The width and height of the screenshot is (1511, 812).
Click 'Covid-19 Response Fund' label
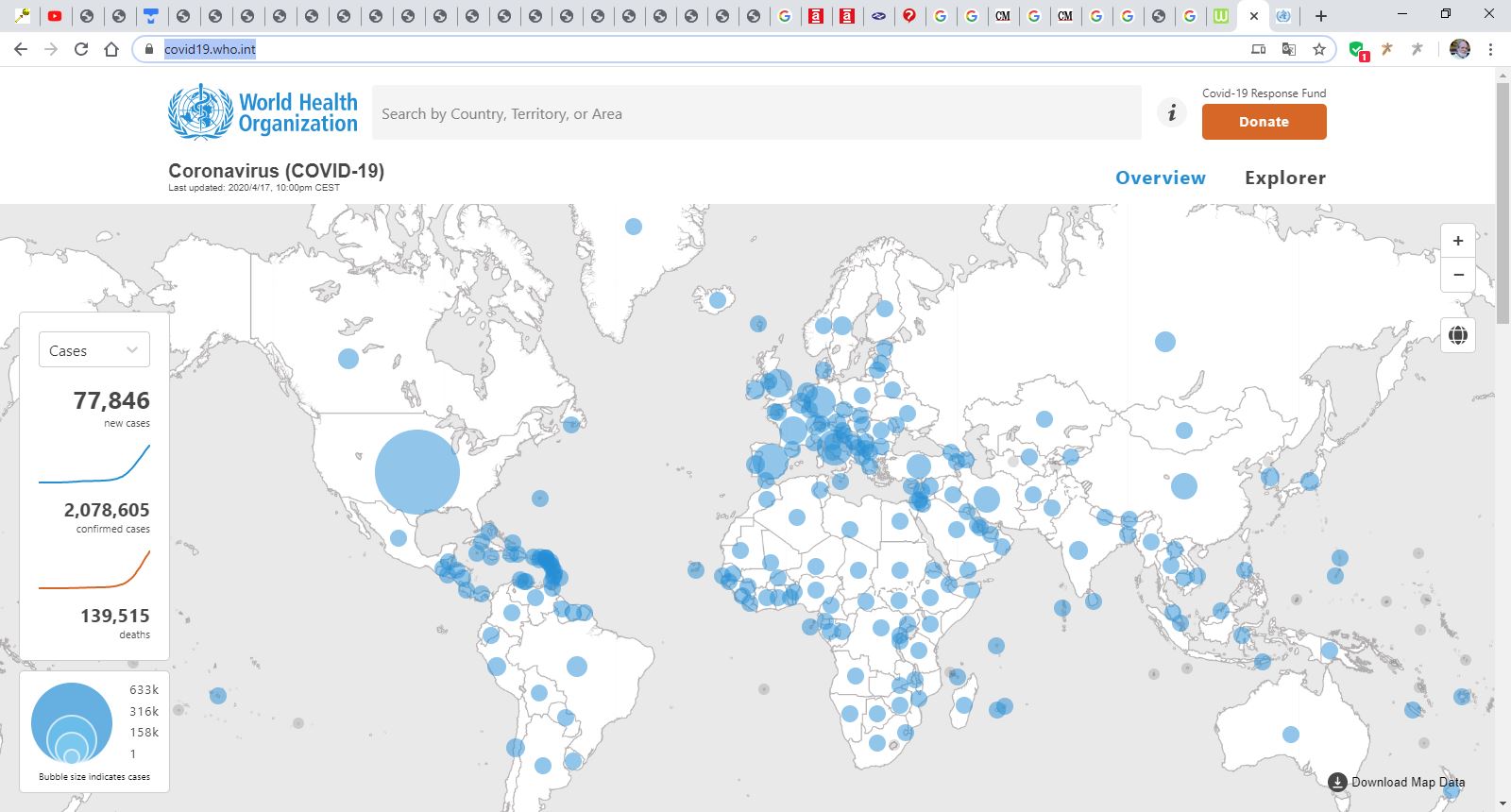[x=1264, y=93]
